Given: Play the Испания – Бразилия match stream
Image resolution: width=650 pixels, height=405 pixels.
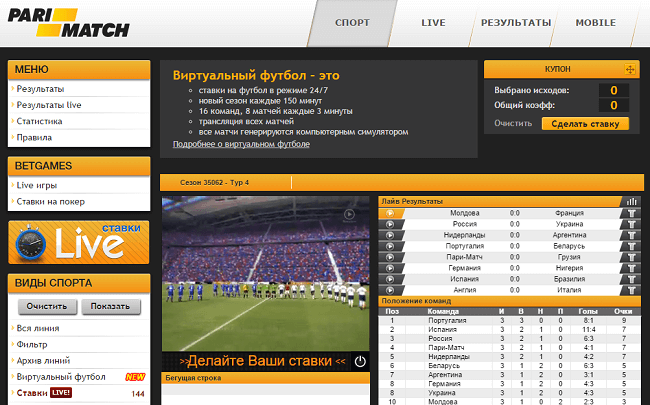Looking at the screenshot, I should (390, 279).
